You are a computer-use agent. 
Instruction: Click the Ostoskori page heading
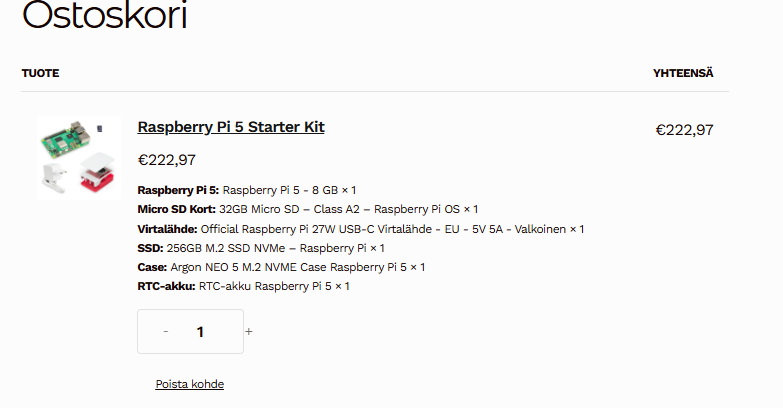tap(104, 16)
